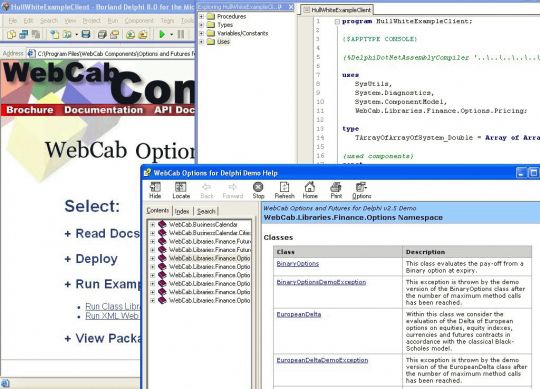This screenshot has width=540, height=389.
Task: Click the Refresh icon in the help window
Action: (x=284, y=190)
